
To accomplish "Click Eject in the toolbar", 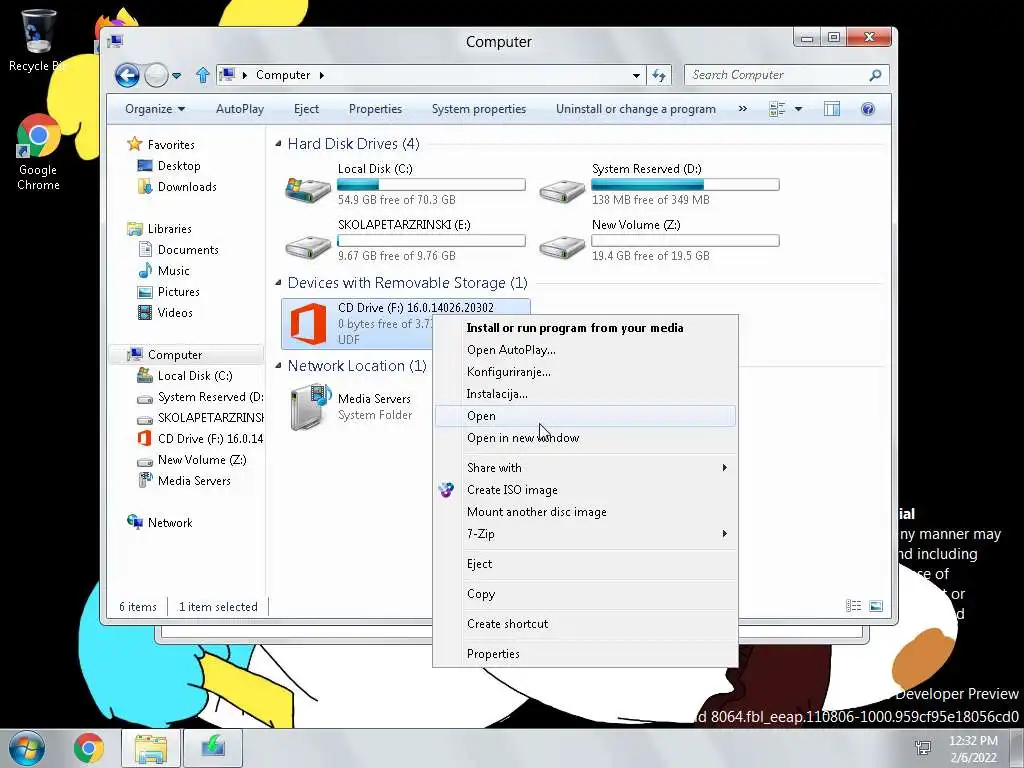I will tap(306, 109).
